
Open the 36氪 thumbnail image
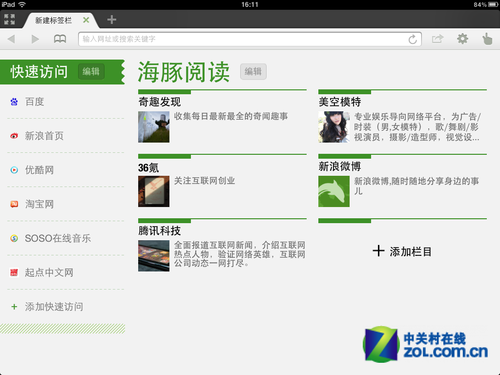tap(154, 191)
